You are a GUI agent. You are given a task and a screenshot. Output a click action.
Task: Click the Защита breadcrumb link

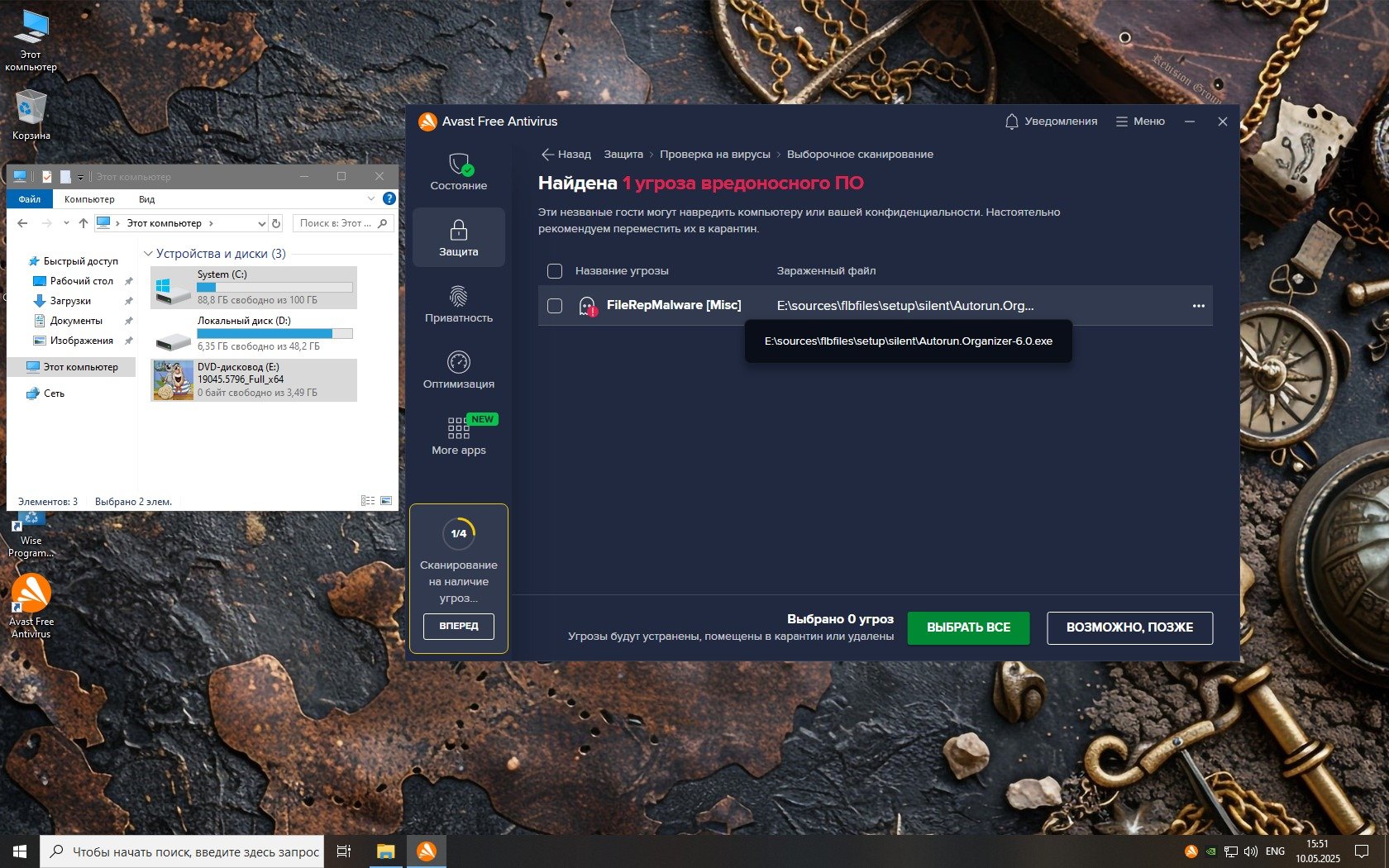[623, 155]
